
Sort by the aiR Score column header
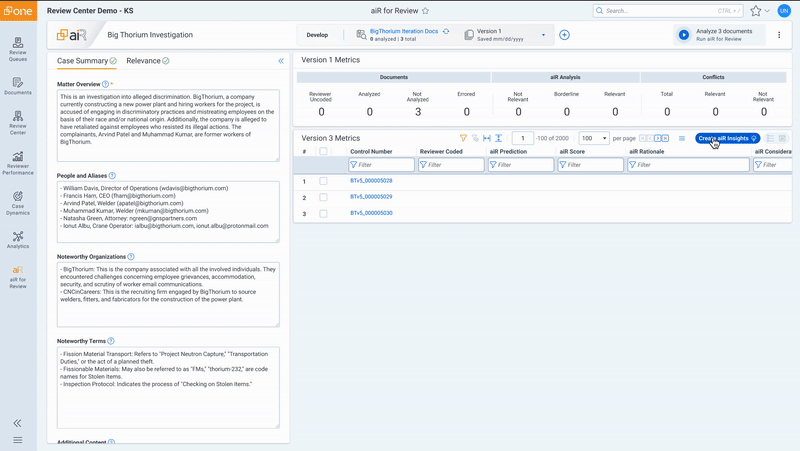(x=572, y=152)
